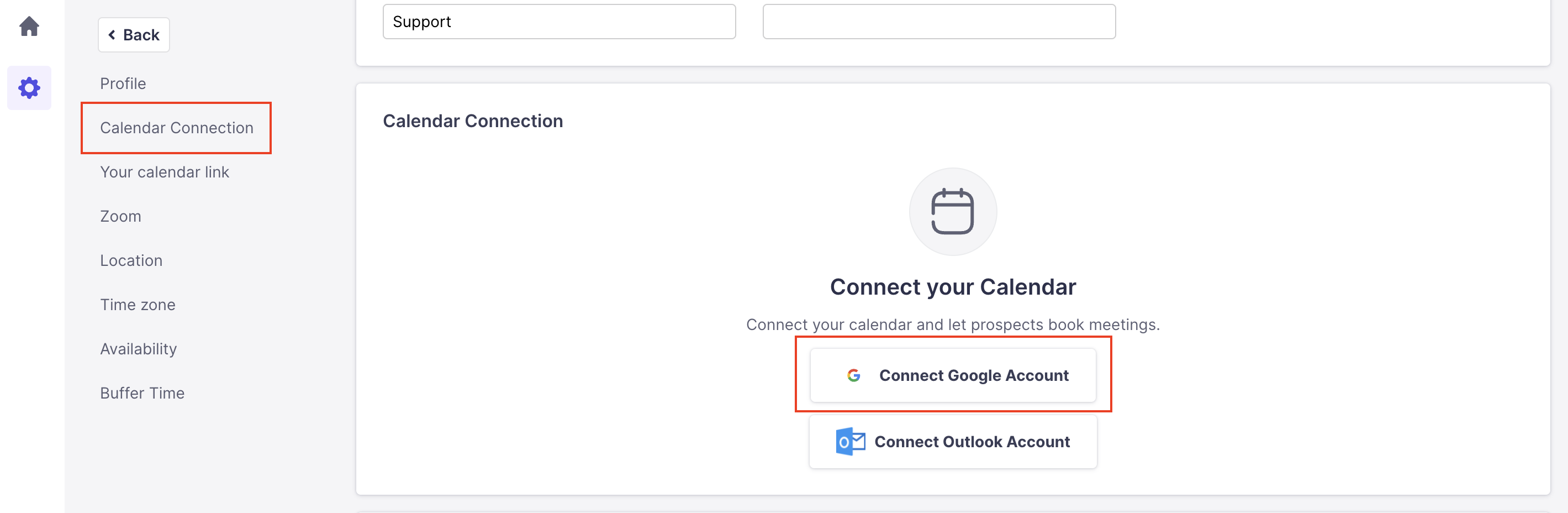Click the Back chevron arrow
This screenshot has width=1568, height=513.
click(x=112, y=35)
